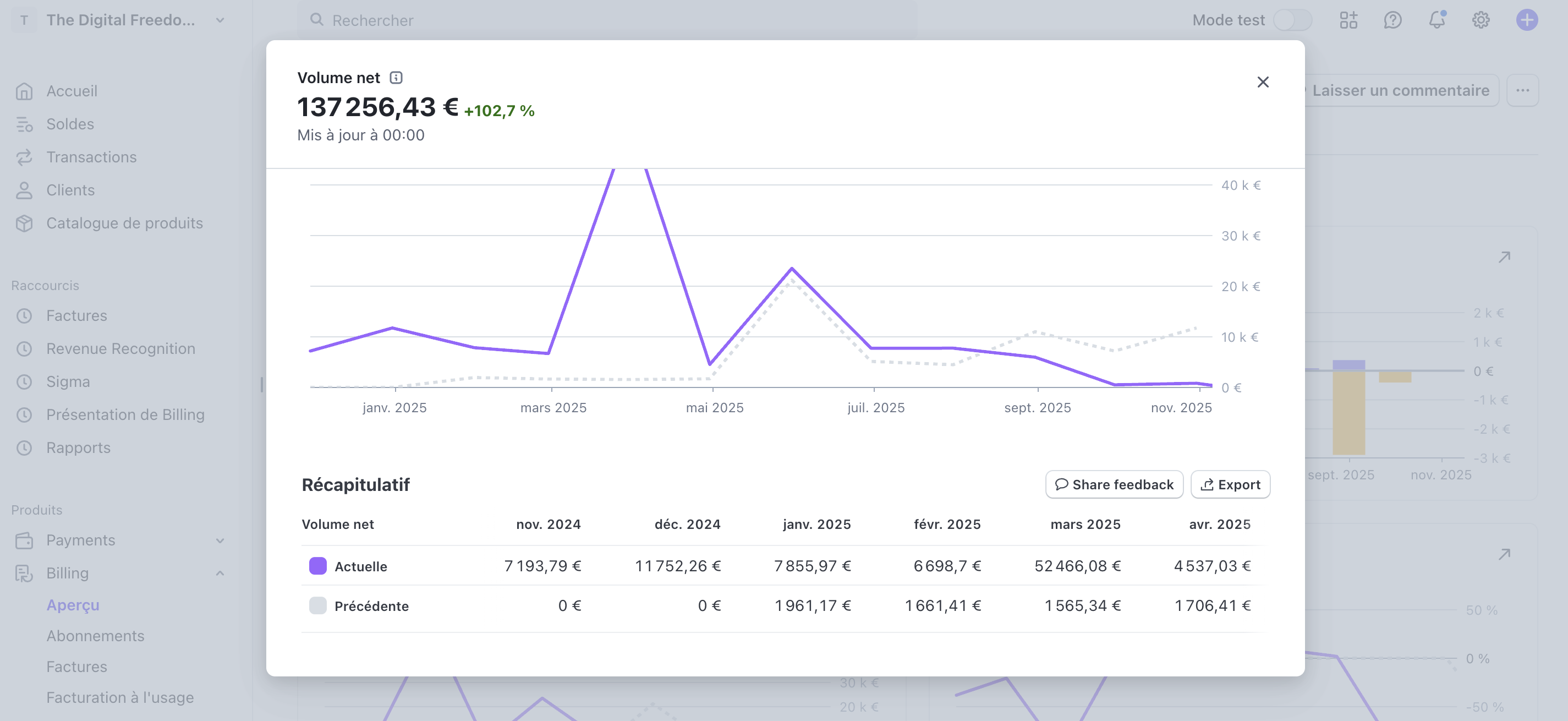Viewport: 1568px width, 721px height.
Task: Click the Actuelle series color swatch
Action: [318, 566]
